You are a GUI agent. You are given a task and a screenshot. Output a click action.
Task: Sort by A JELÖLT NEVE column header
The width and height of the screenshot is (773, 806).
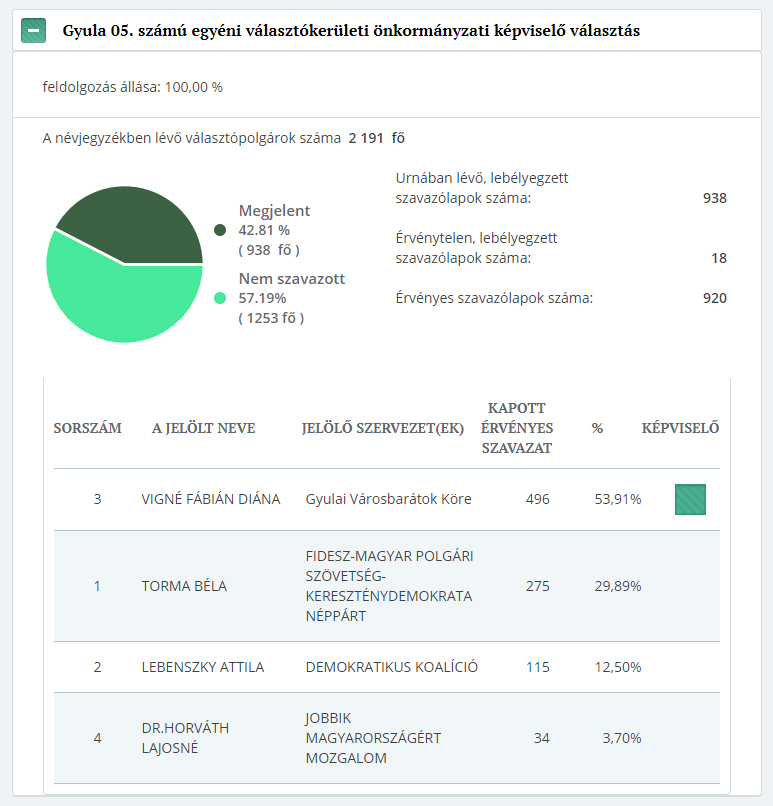203,428
